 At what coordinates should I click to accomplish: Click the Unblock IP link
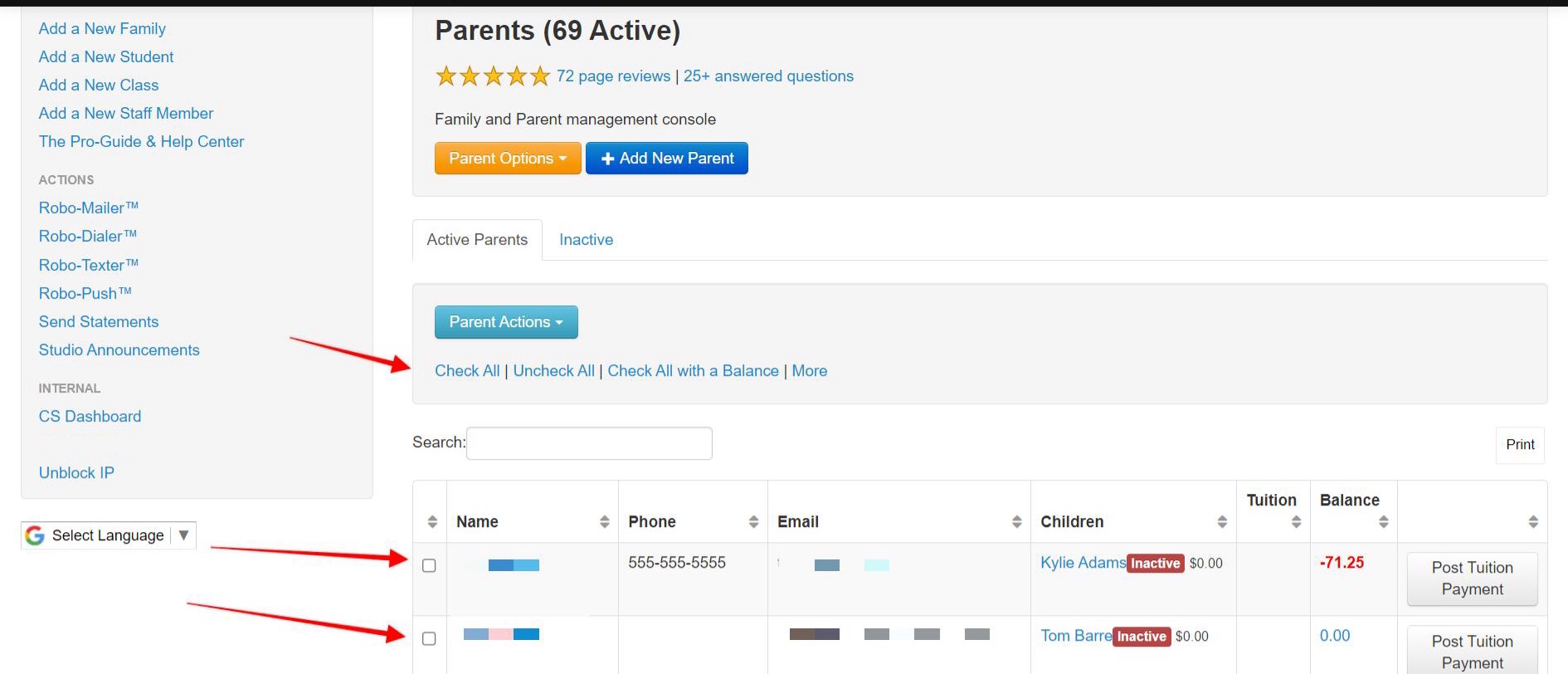(76, 473)
